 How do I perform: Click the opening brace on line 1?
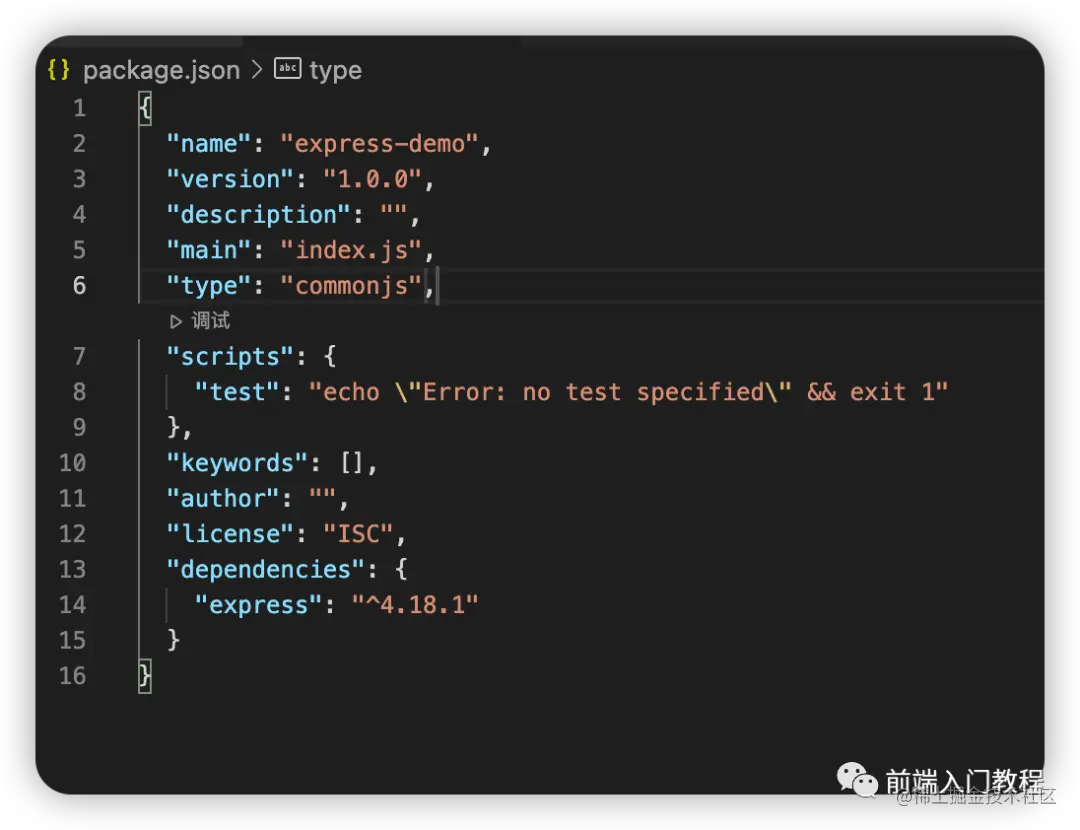pos(145,108)
